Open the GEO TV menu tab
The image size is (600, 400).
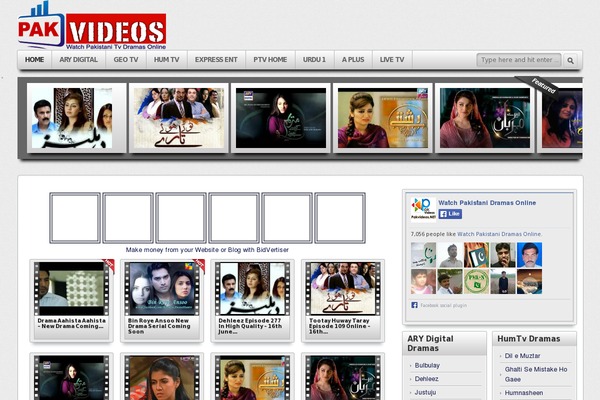click(126, 60)
